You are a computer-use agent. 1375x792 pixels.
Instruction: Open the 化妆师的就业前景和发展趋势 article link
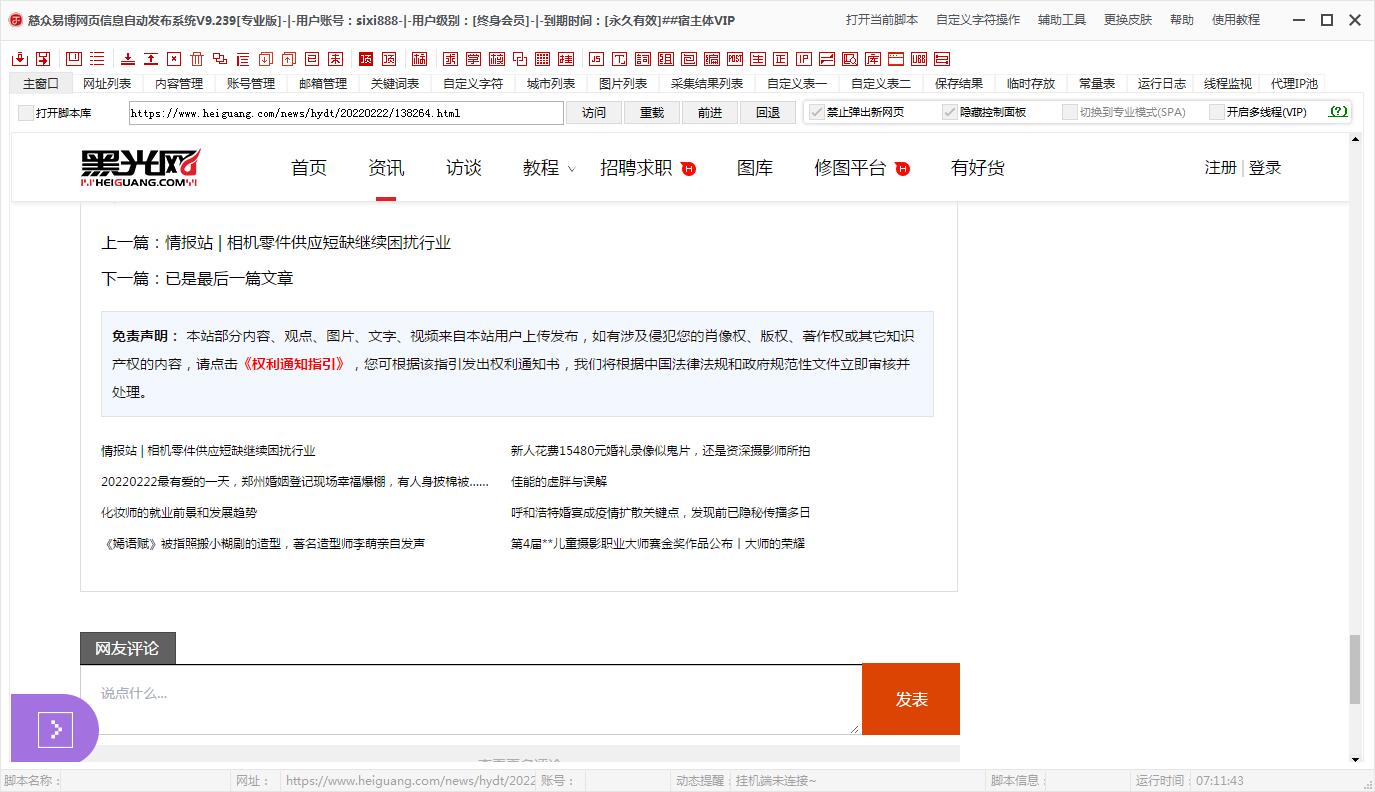point(179,513)
